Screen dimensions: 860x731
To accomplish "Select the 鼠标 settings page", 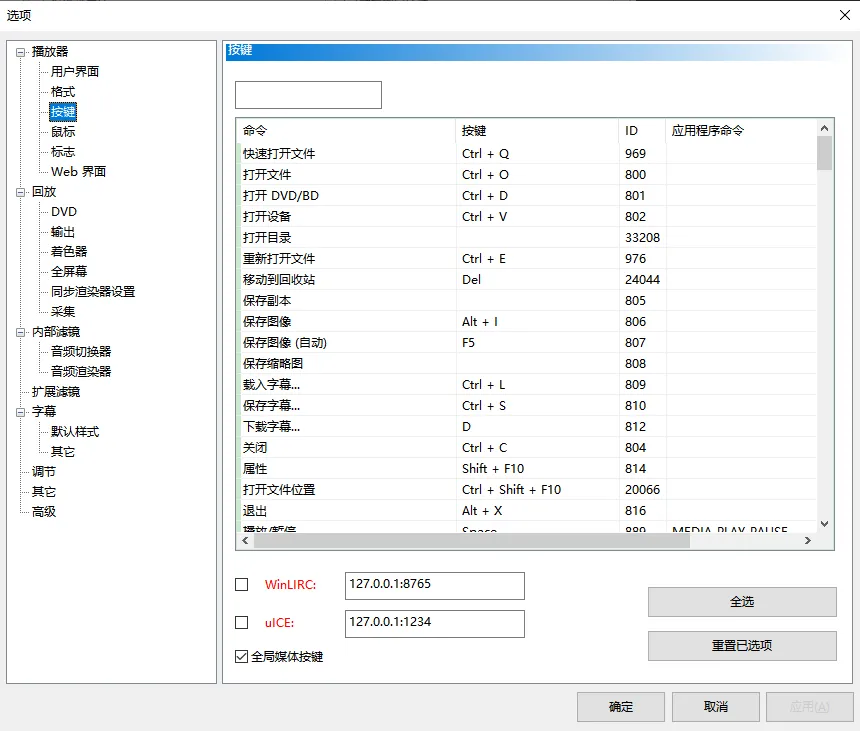I will [x=65, y=131].
